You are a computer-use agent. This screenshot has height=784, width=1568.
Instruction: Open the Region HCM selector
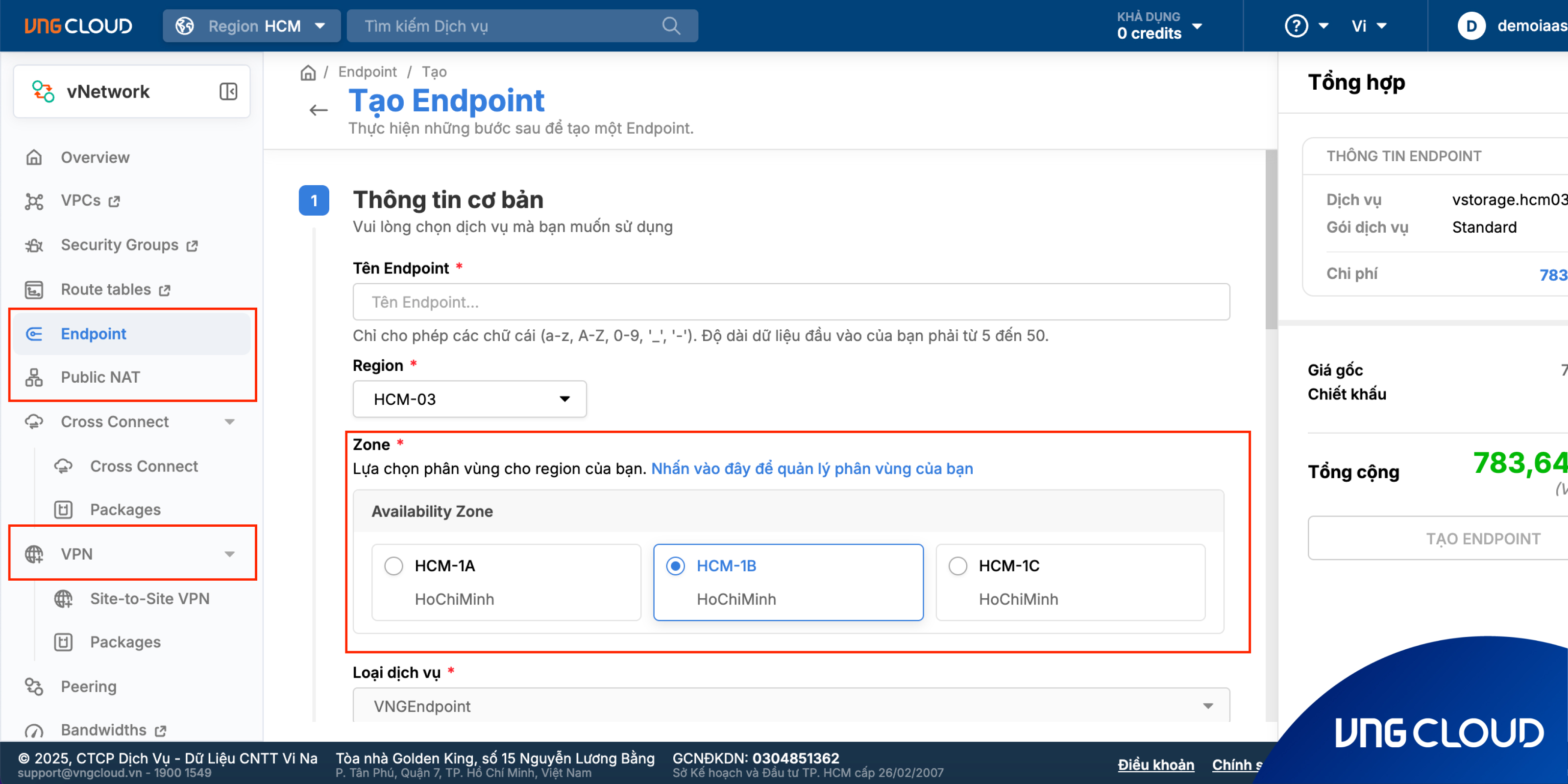tap(251, 25)
